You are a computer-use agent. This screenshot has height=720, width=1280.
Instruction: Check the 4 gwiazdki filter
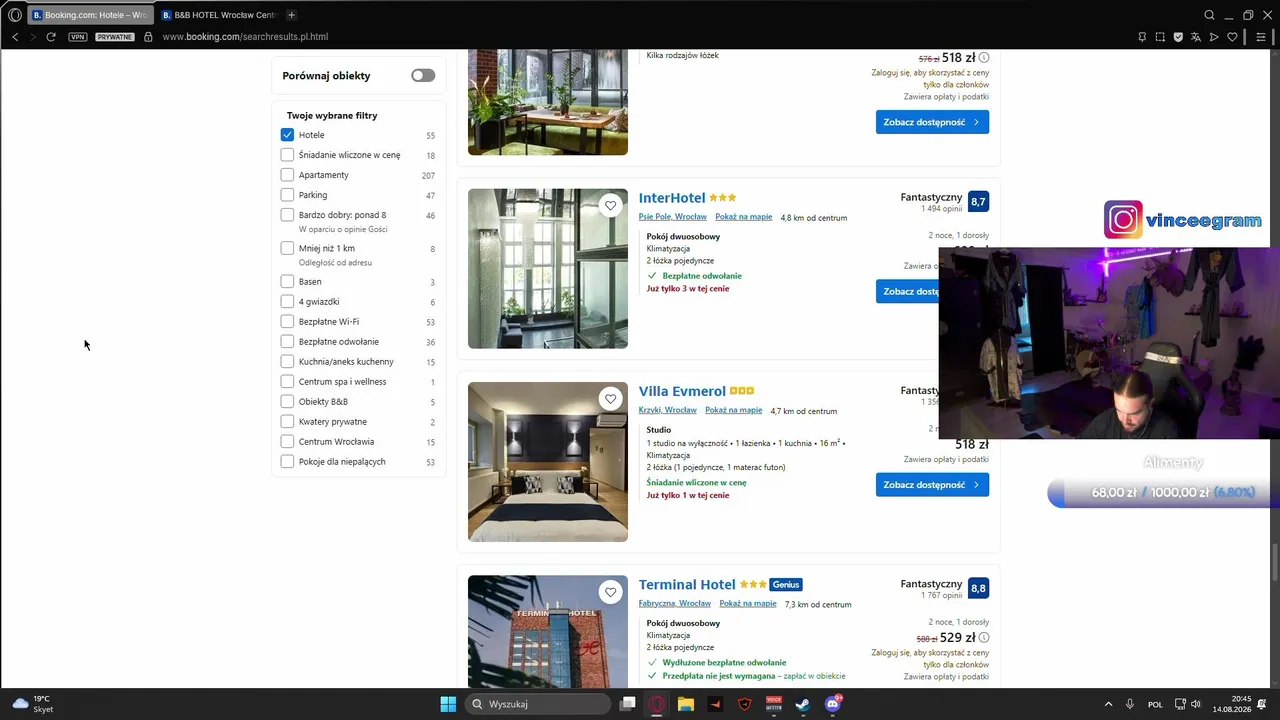pyautogui.click(x=287, y=302)
